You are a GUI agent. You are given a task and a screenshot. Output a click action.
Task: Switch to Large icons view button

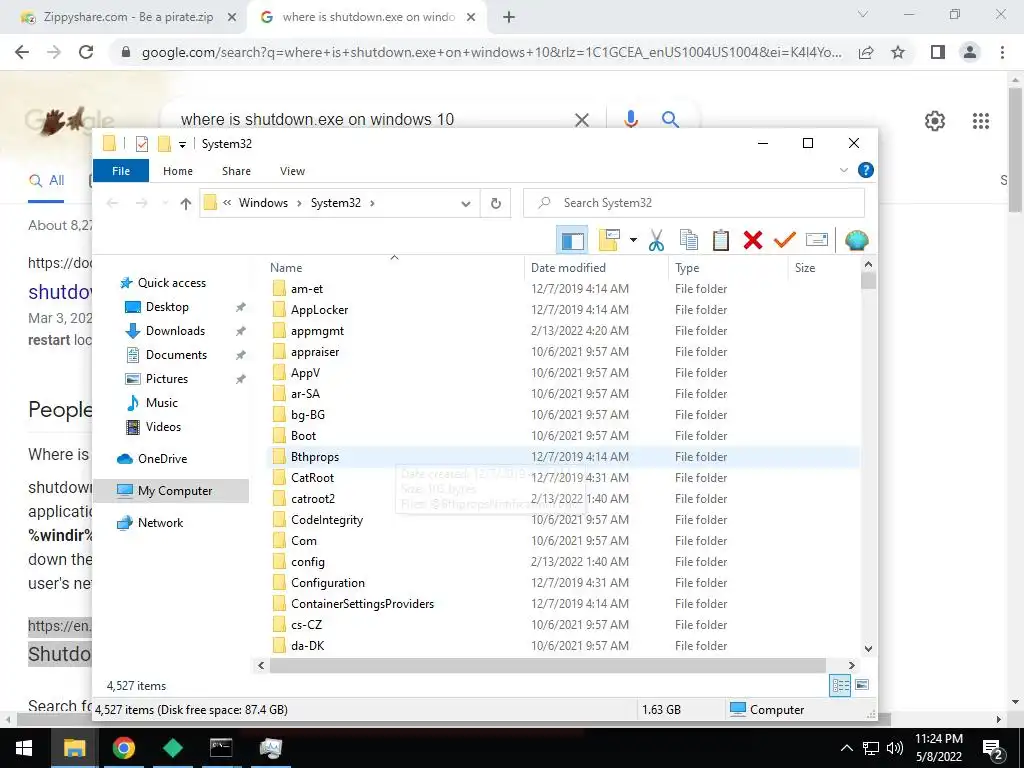(862, 685)
